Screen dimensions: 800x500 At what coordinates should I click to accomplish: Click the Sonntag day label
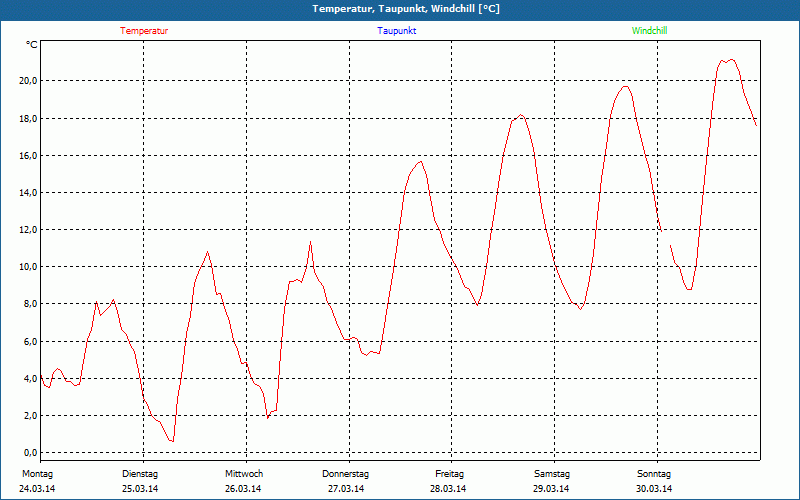pyautogui.click(x=654, y=474)
